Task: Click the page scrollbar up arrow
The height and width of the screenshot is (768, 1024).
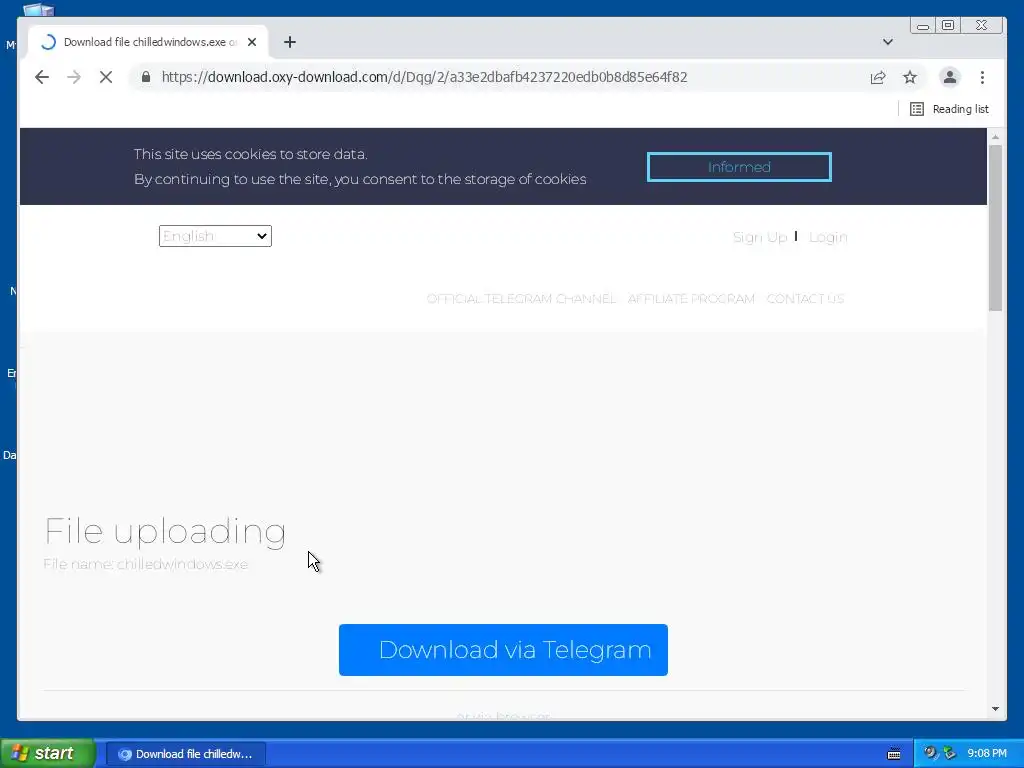Action: 995,137
